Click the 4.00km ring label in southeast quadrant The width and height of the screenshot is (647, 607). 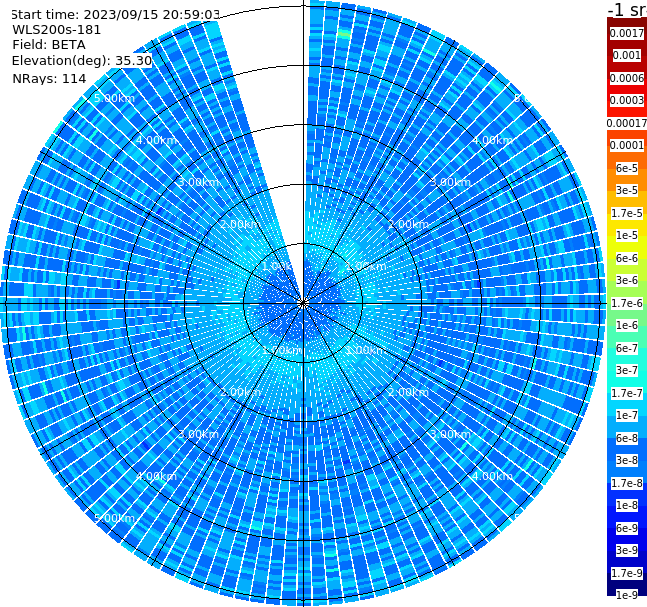(x=492, y=476)
